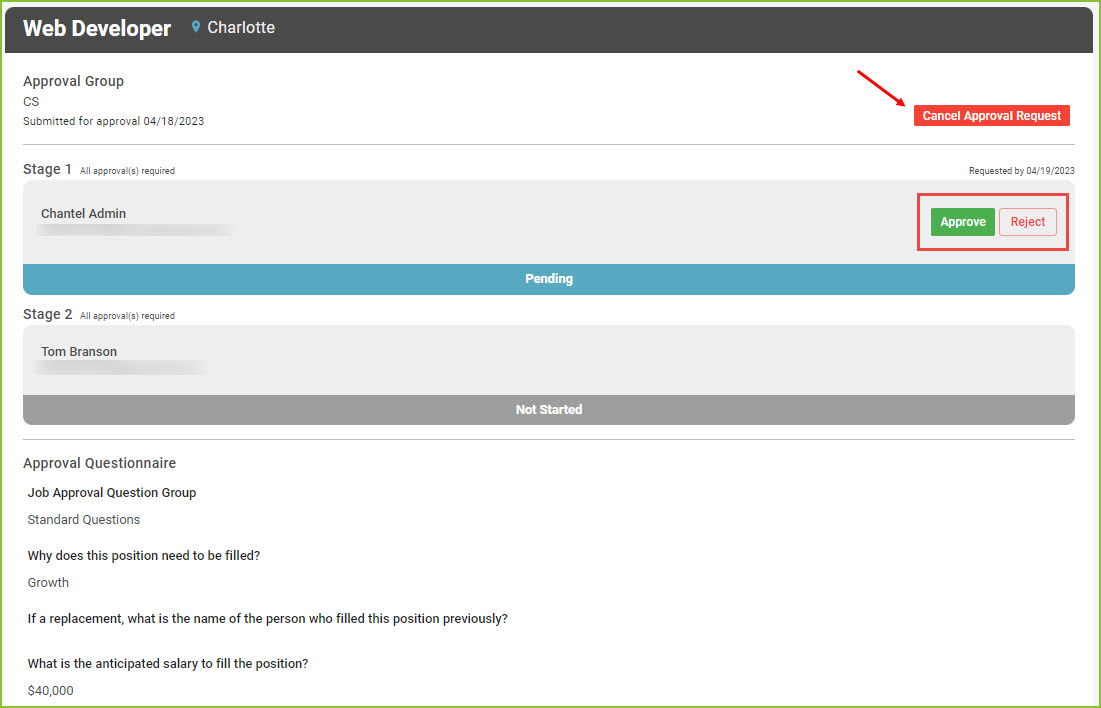Select the Tom Branson approver name

click(79, 351)
